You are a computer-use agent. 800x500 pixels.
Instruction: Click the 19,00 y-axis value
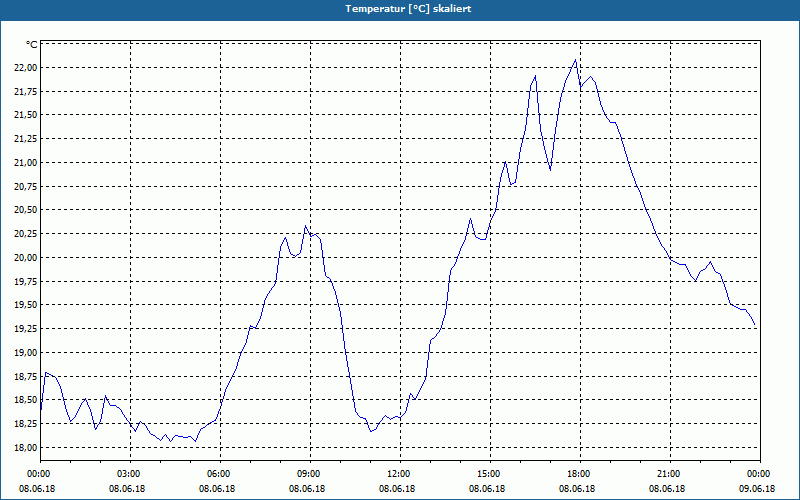coord(26,353)
